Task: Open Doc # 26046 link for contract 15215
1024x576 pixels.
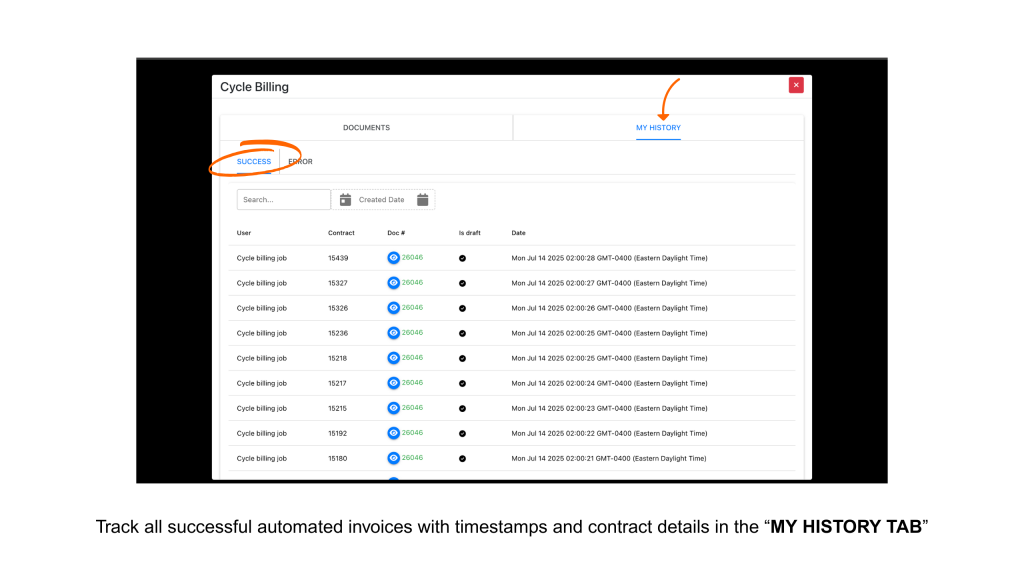Action: [x=412, y=407]
